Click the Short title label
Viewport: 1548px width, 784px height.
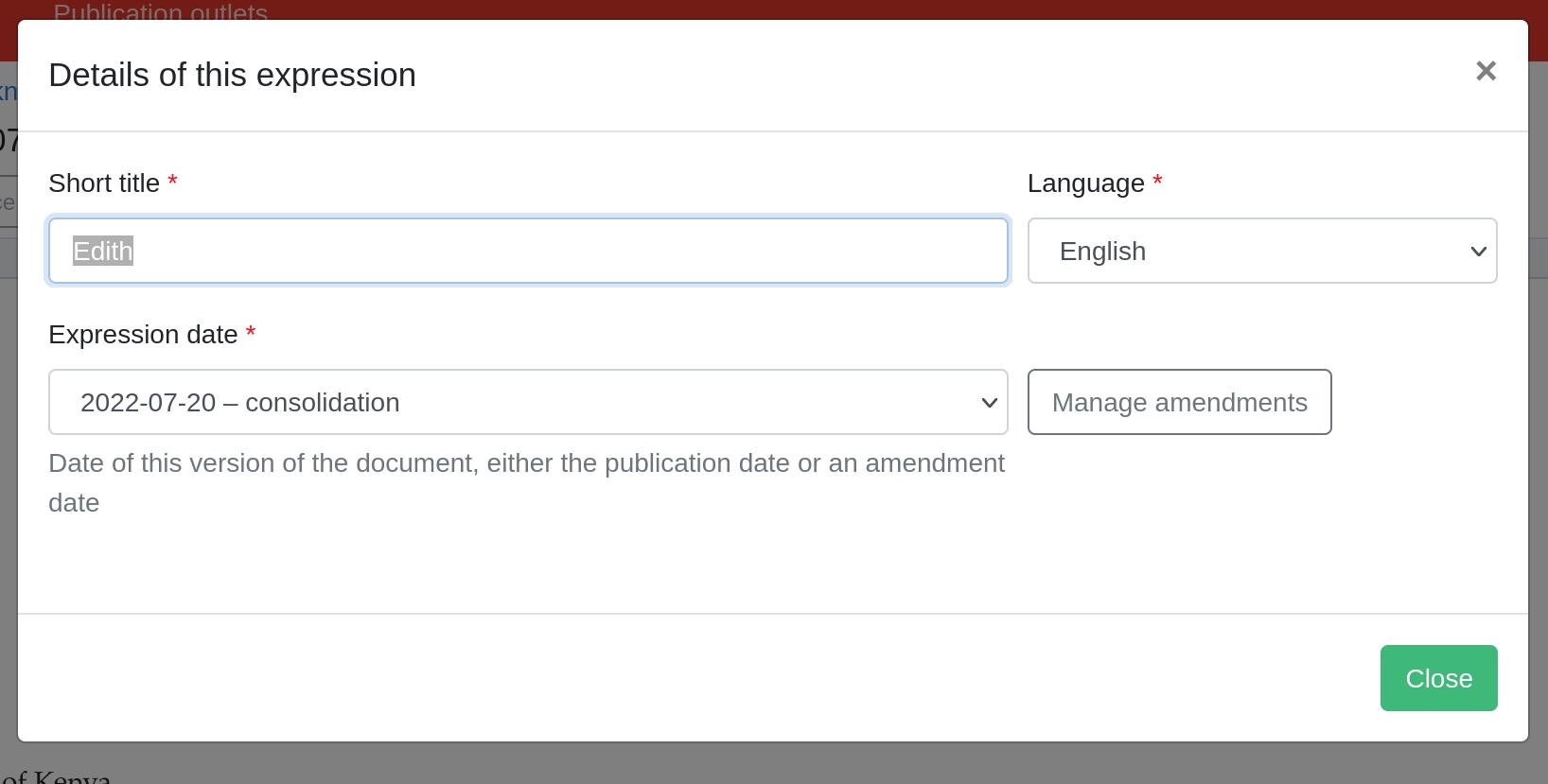tap(104, 183)
